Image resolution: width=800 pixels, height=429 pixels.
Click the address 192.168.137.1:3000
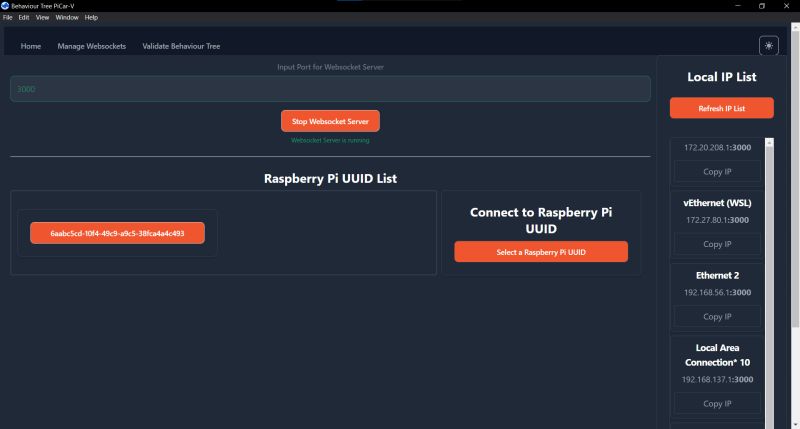pyautogui.click(x=717, y=379)
